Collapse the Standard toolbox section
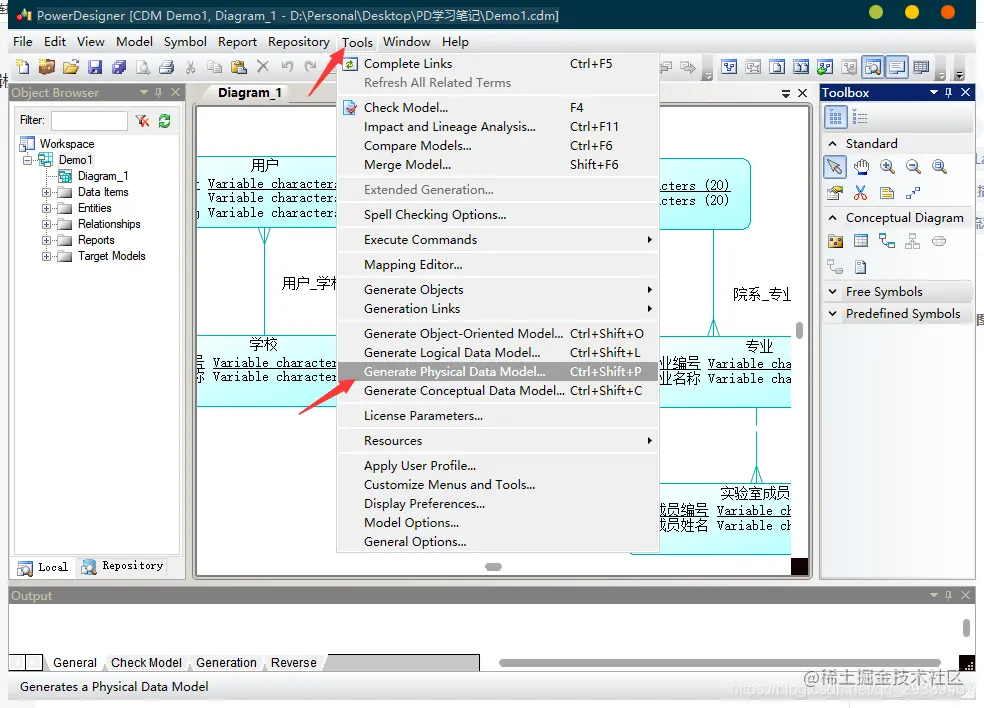The width and height of the screenshot is (984, 708). click(832, 144)
